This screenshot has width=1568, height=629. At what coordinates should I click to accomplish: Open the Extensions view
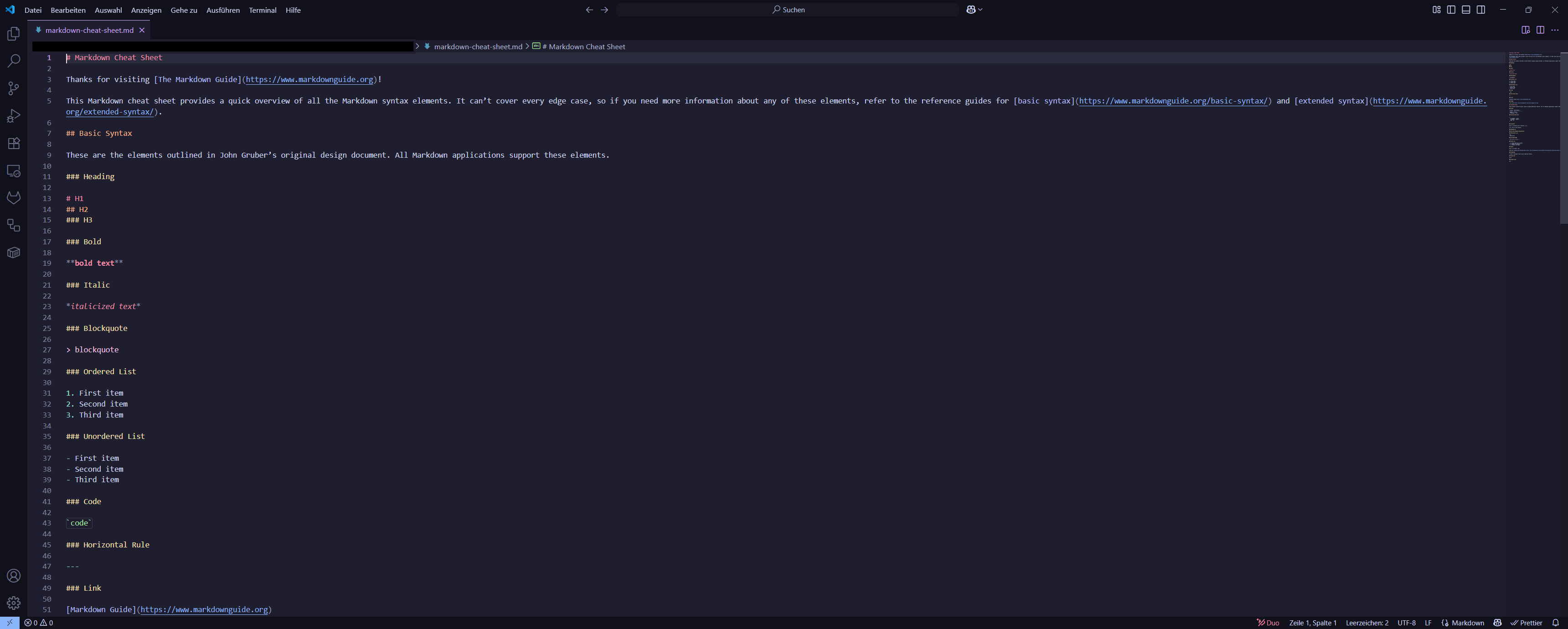pos(13,143)
